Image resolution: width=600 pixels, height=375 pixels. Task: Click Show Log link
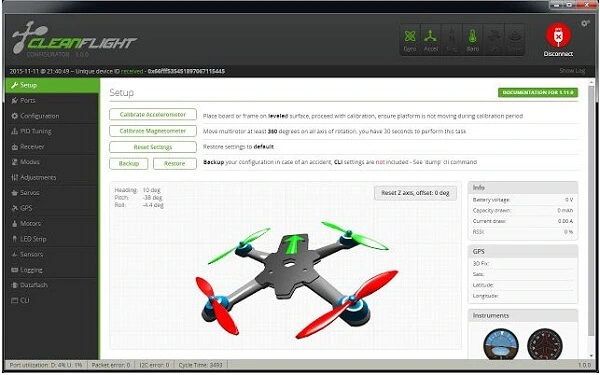click(572, 71)
